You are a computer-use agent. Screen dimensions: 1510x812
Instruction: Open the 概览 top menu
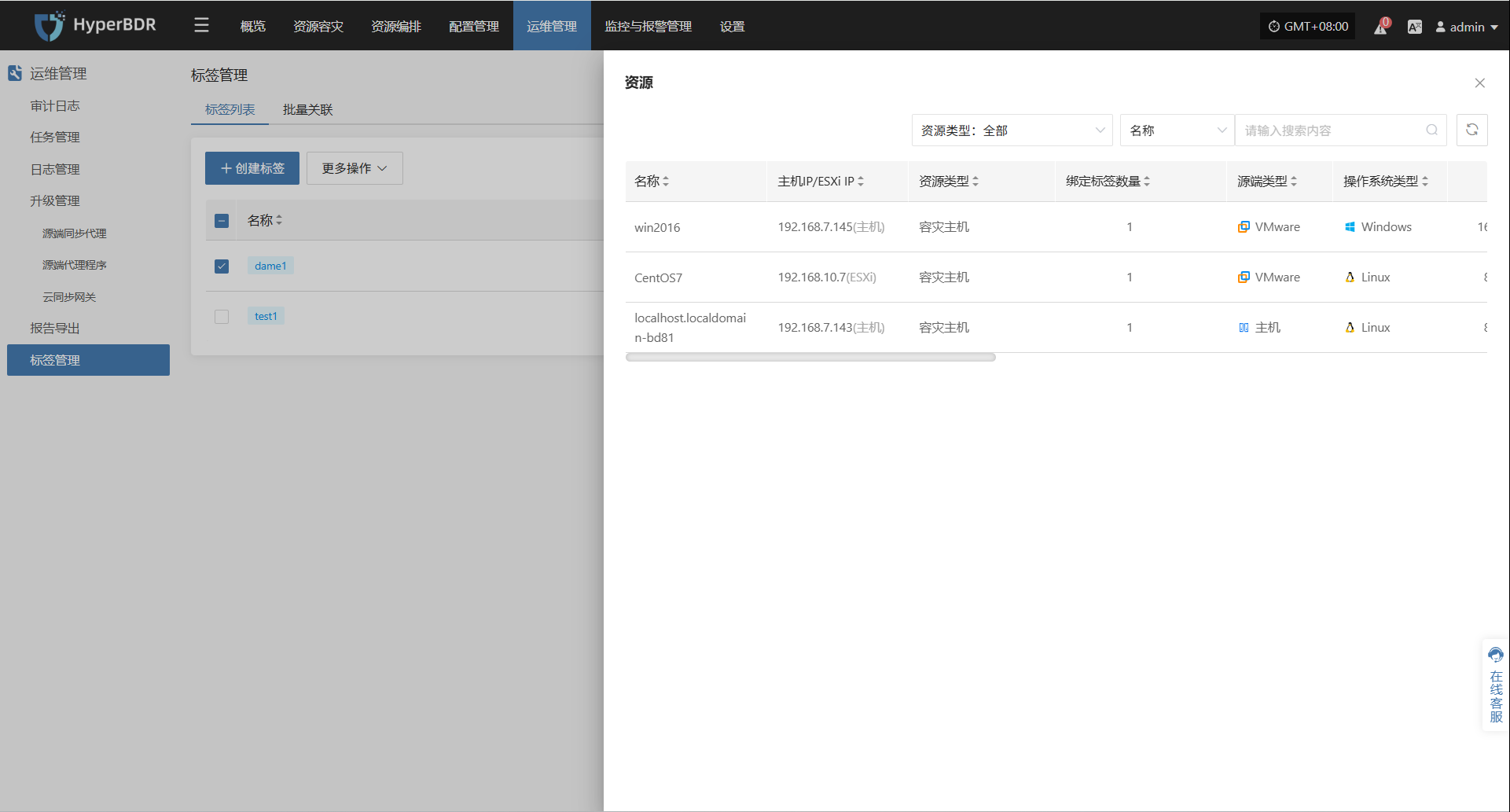252,26
